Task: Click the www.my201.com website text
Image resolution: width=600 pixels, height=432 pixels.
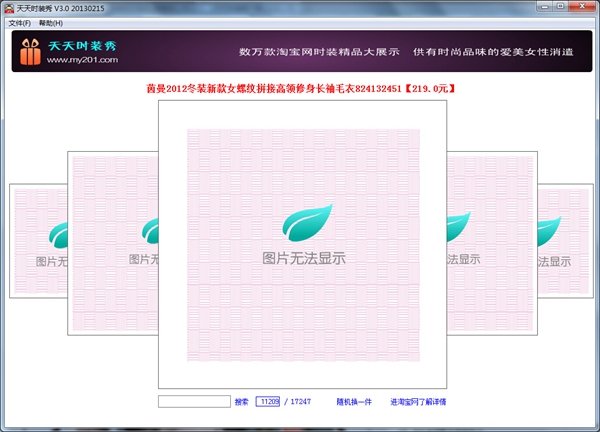Action: point(82,60)
